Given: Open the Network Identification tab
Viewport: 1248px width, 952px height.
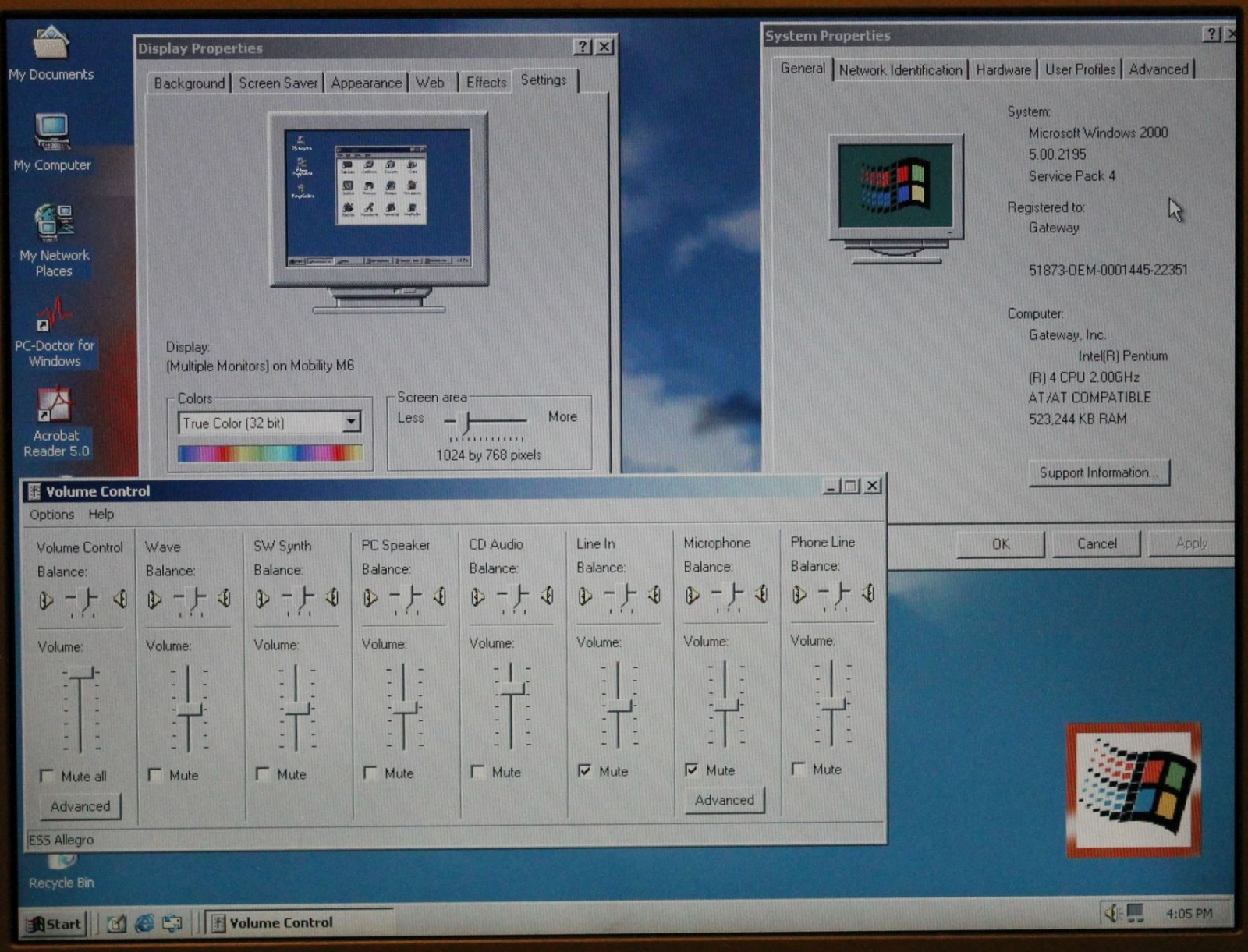Looking at the screenshot, I should 900,70.
